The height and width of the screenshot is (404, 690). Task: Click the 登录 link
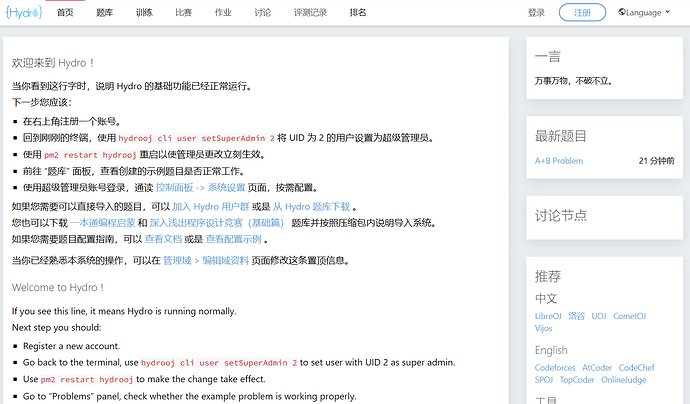tap(536, 13)
